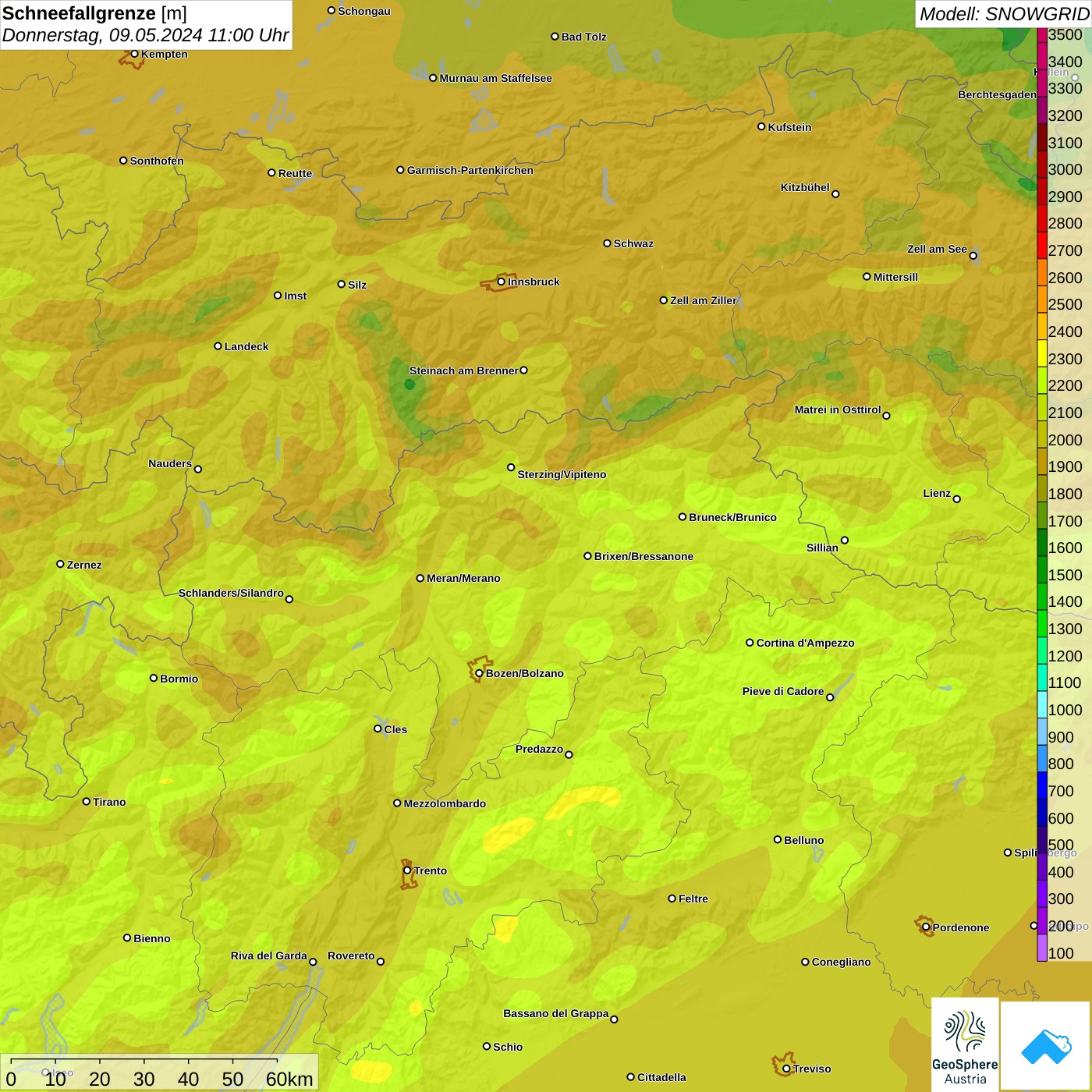This screenshot has width=1092, height=1092.
Task: Click the Garmisch-Partenkirchen label
Action: pyautogui.click(x=470, y=170)
